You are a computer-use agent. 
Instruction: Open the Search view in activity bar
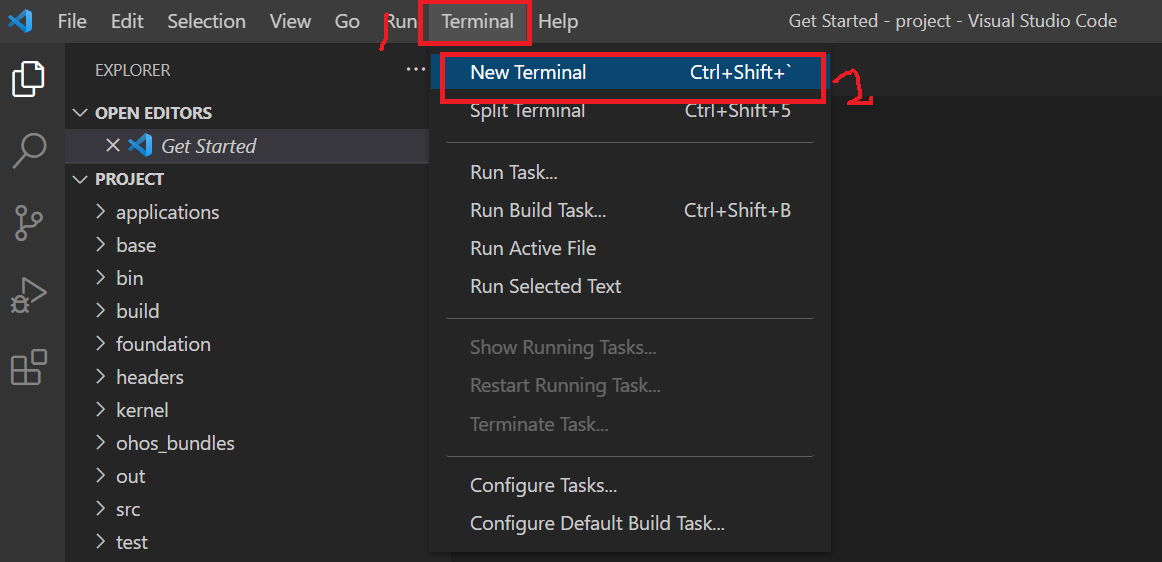[30, 151]
